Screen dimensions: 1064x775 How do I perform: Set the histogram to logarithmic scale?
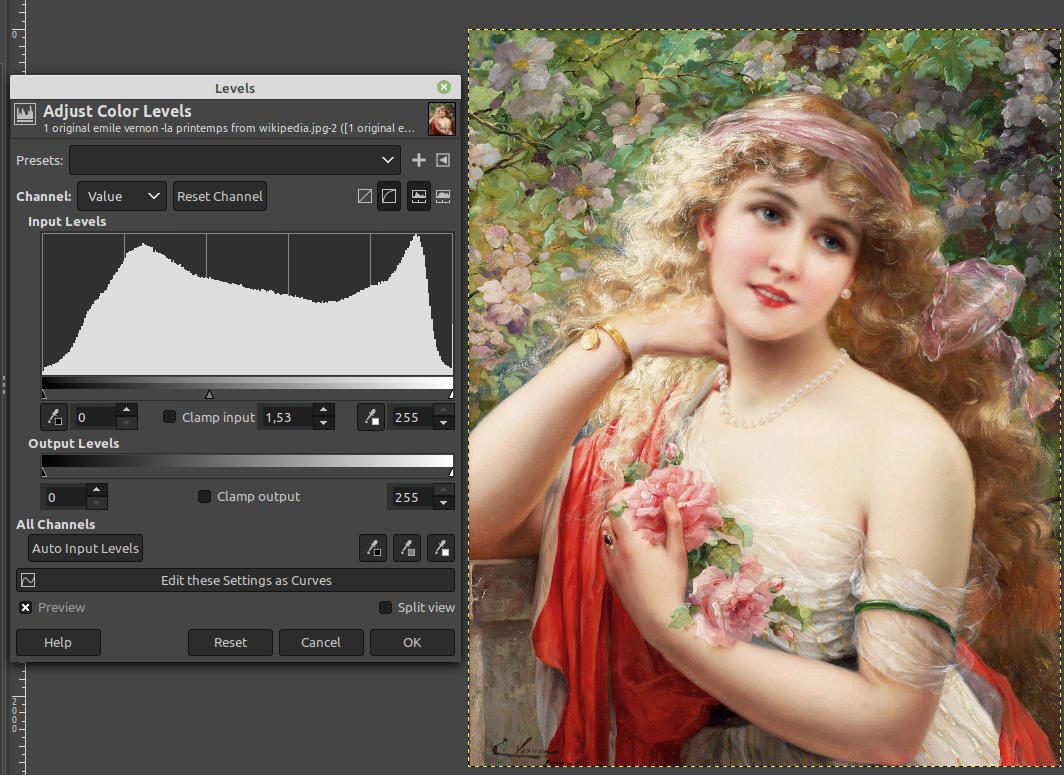[443, 196]
